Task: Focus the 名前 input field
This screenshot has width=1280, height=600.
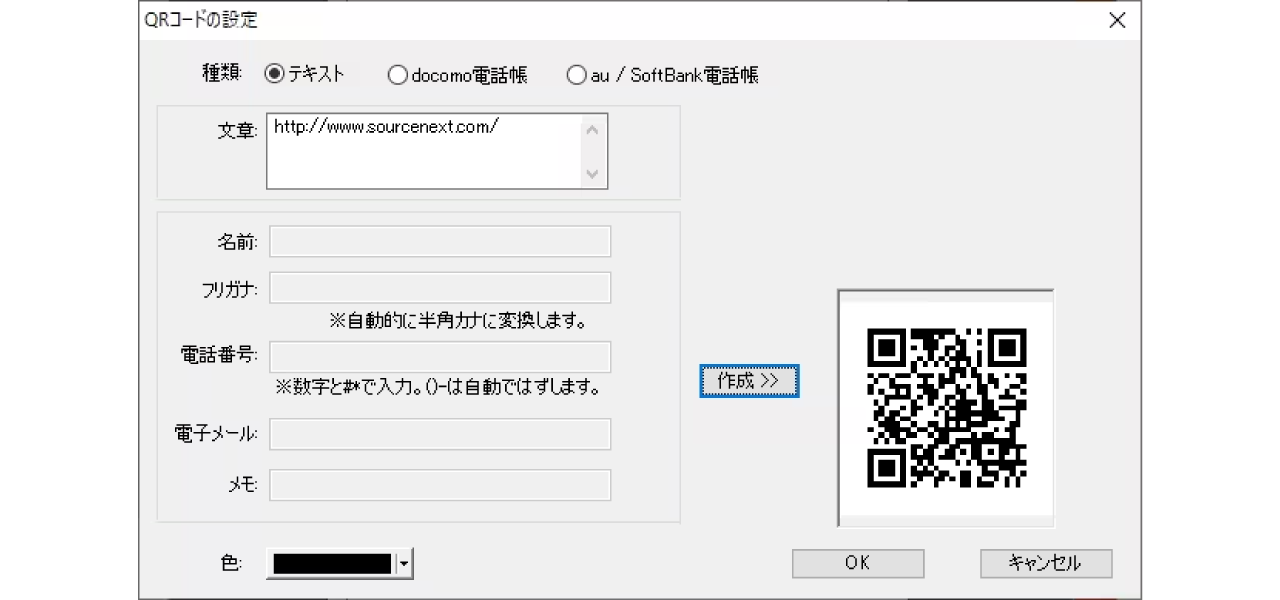Action: coord(440,241)
